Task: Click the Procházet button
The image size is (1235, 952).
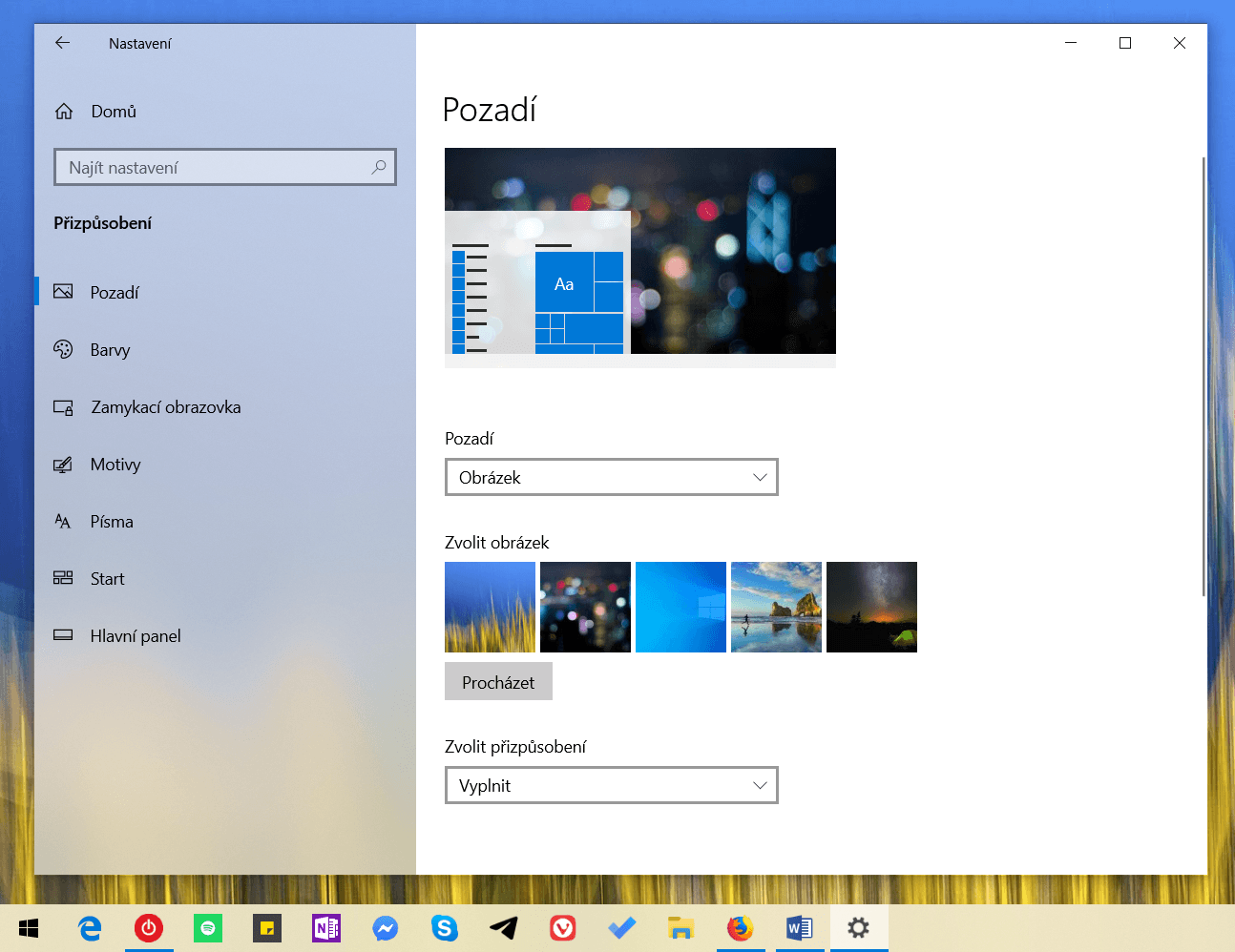Action: [x=498, y=681]
